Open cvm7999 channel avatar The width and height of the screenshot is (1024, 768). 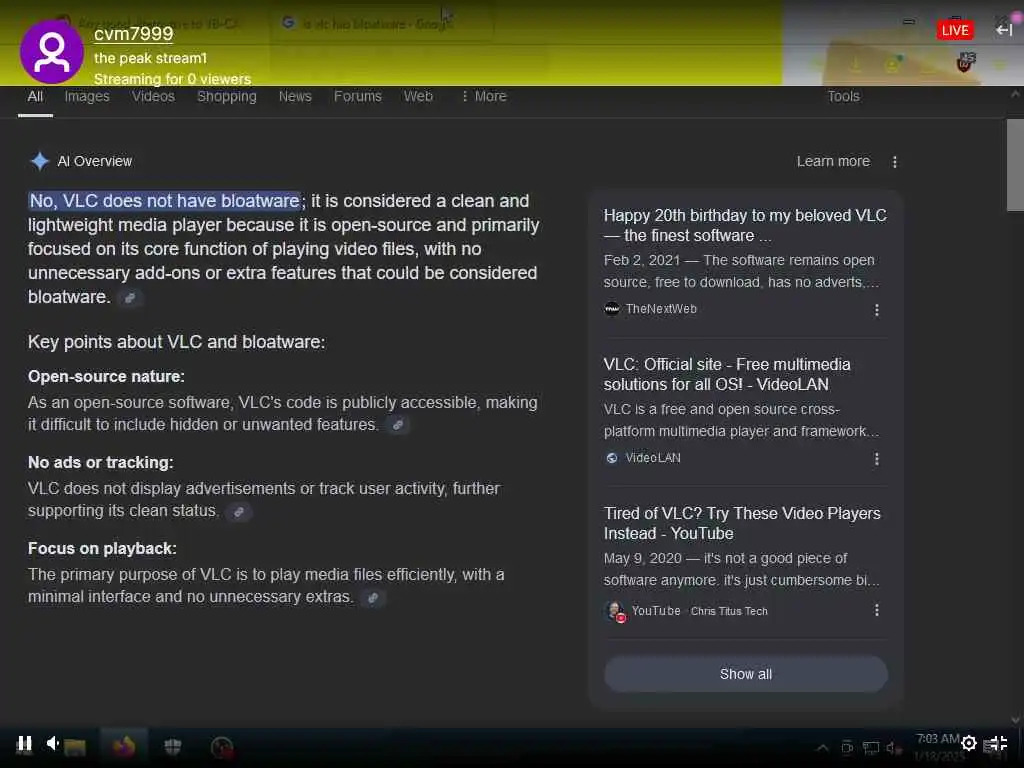[52, 52]
